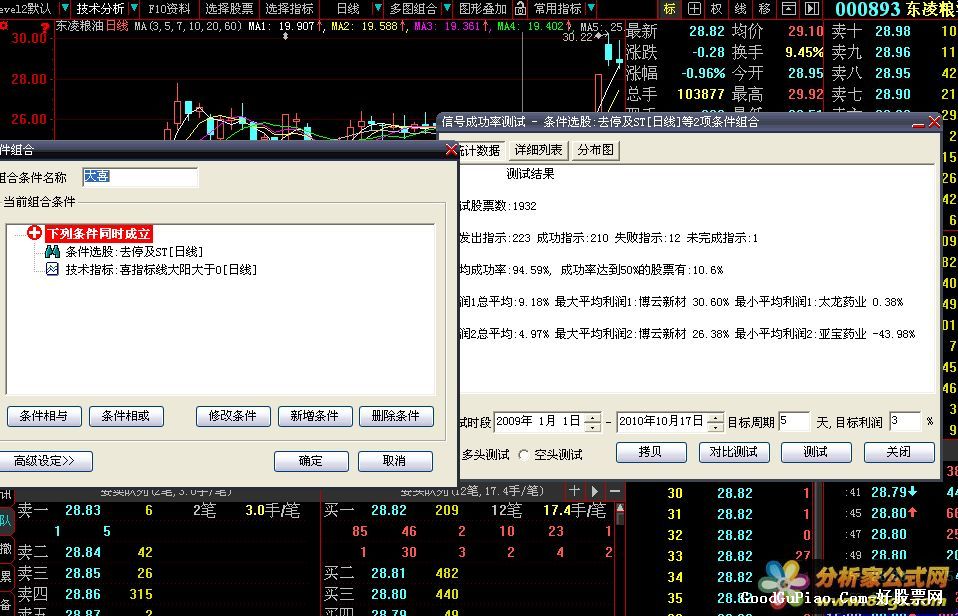Open dropdown arrow after 多图组合
The image size is (958, 616).
(448, 9)
